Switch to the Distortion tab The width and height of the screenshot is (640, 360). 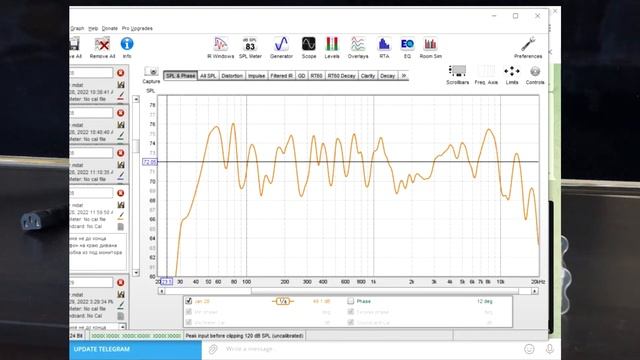pos(232,76)
